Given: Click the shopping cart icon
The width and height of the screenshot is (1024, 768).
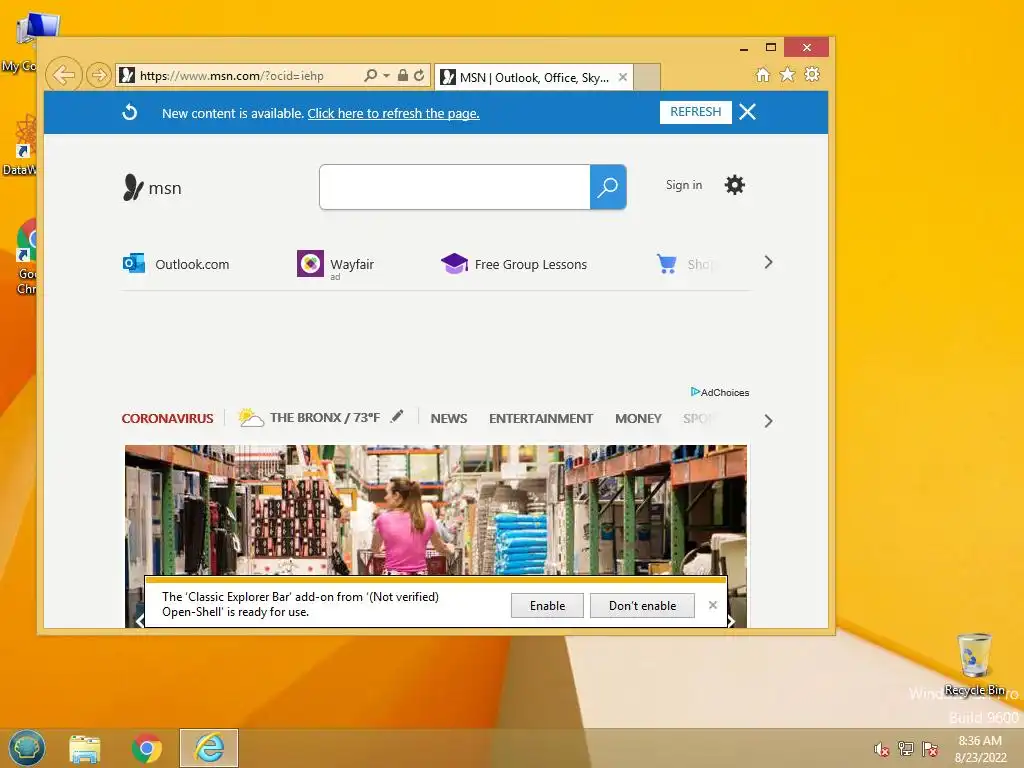Looking at the screenshot, I should point(667,263).
